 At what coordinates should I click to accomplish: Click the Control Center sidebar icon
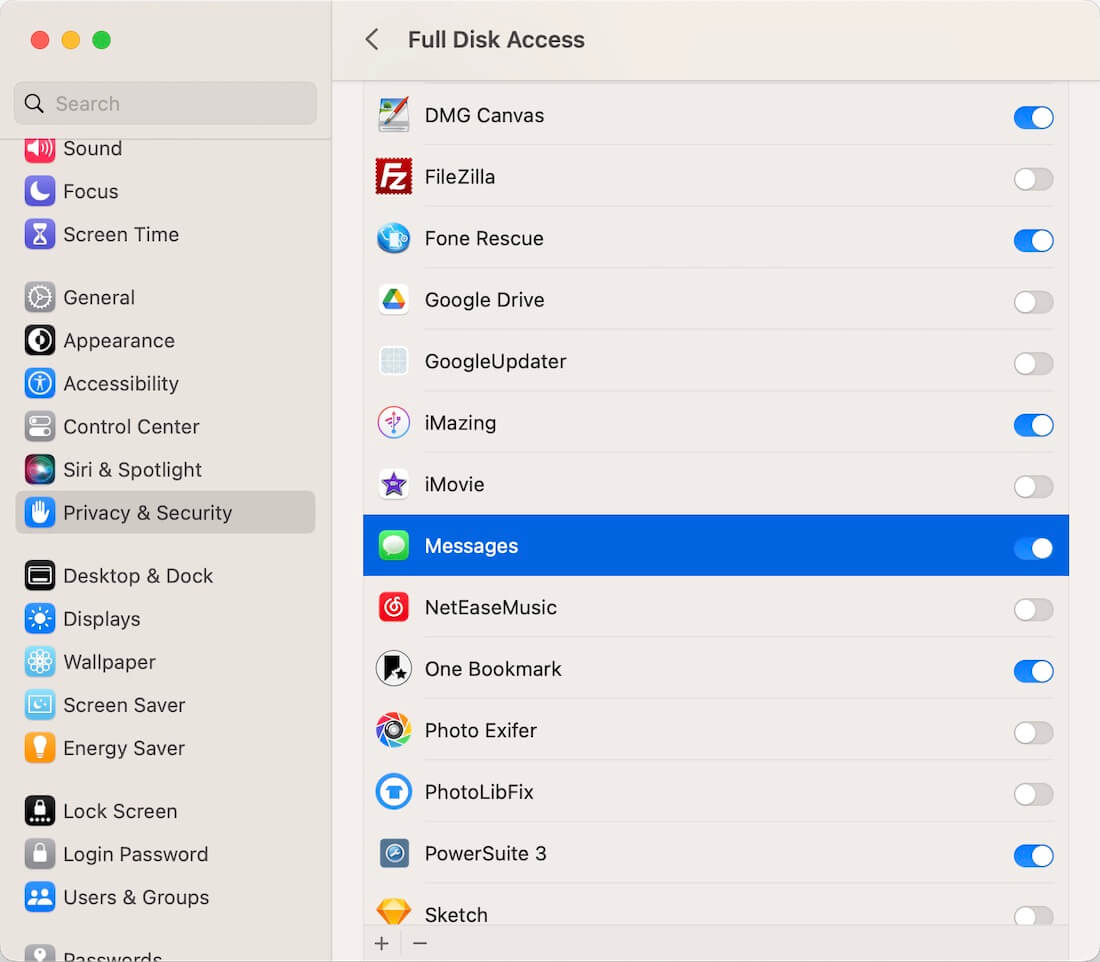[40, 427]
